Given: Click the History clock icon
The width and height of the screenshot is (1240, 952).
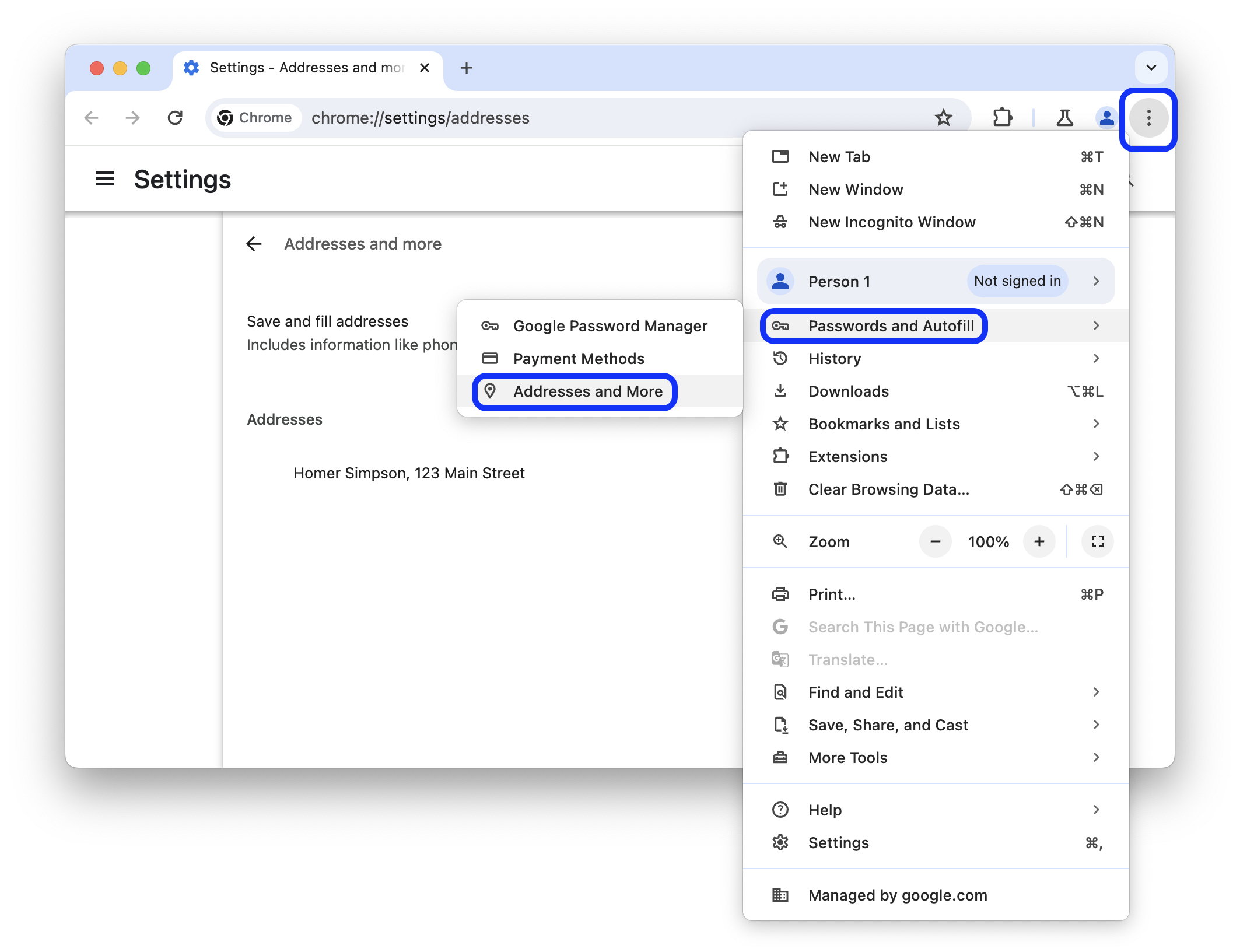Looking at the screenshot, I should click(783, 359).
